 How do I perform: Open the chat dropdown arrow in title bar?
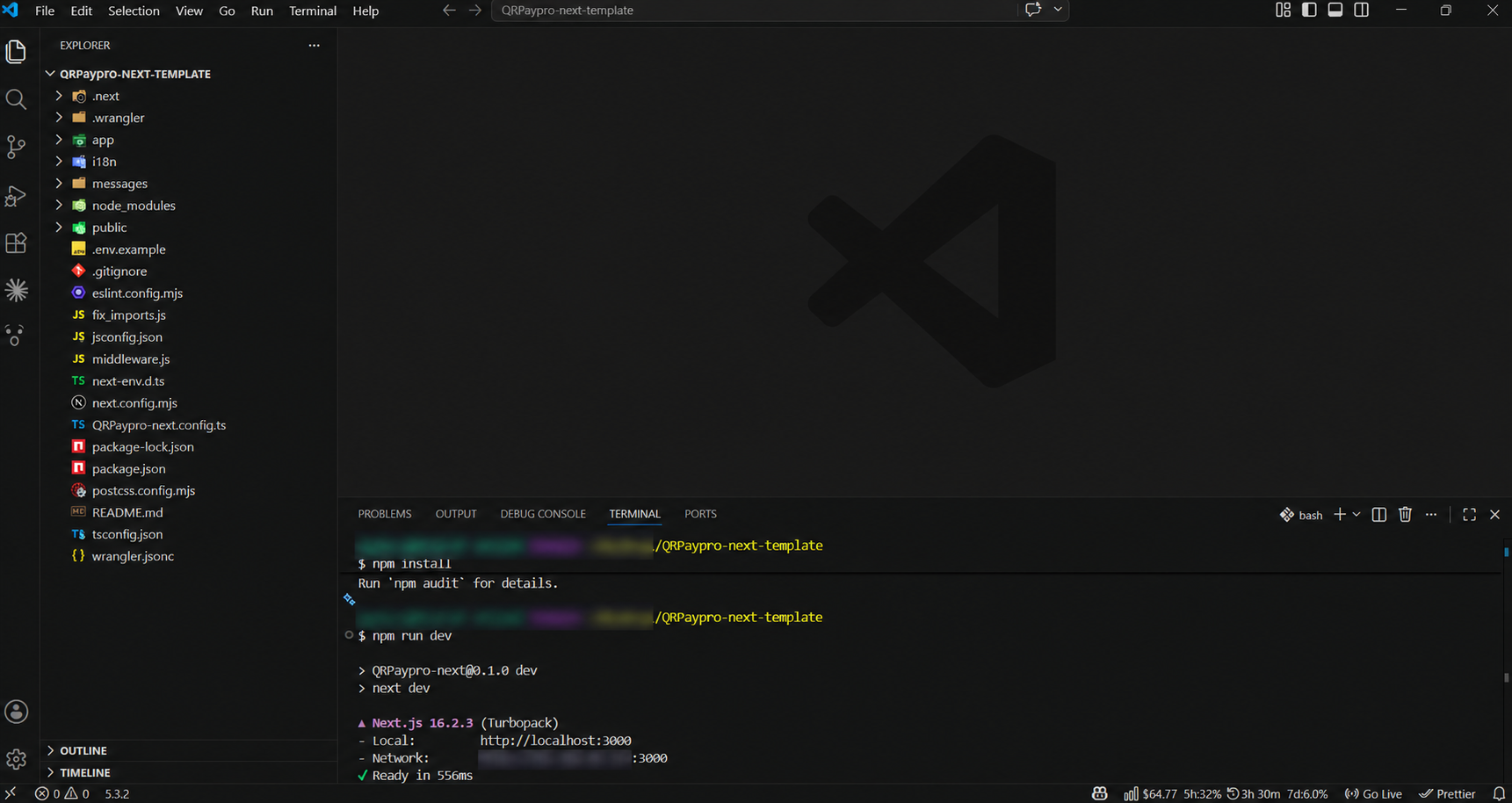click(1058, 10)
